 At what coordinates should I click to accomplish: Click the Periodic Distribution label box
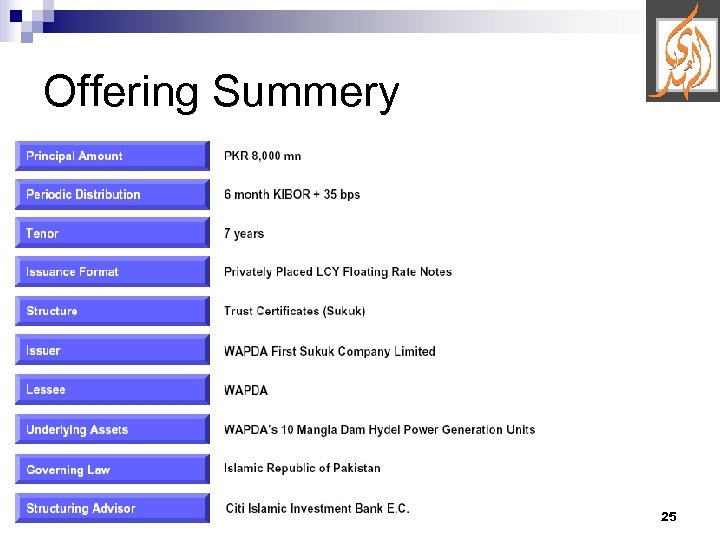[x=112, y=194]
